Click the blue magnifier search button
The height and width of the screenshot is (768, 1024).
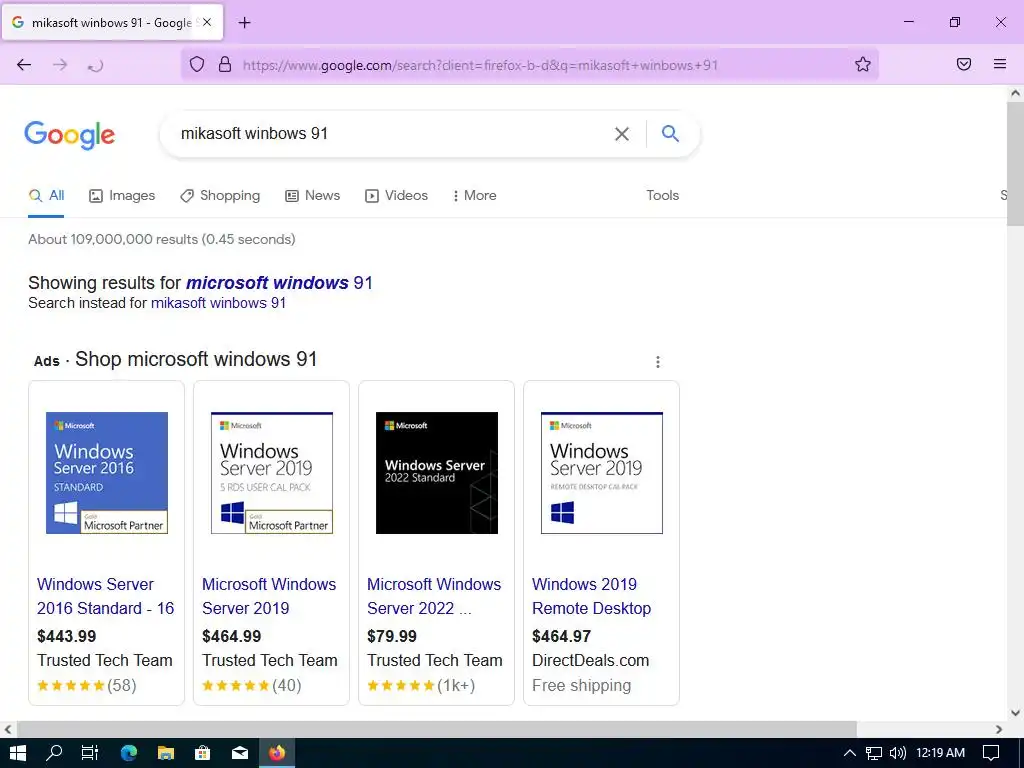(670, 133)
